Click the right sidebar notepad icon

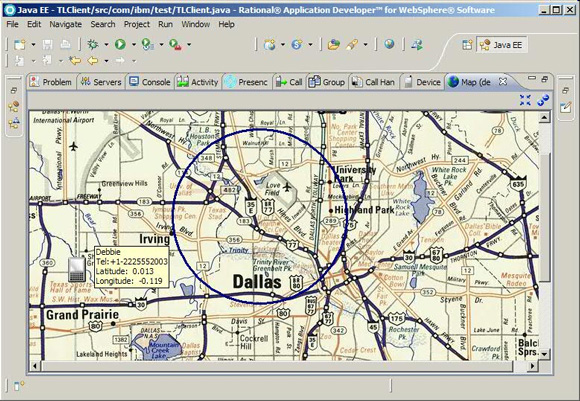pos(566,107)
